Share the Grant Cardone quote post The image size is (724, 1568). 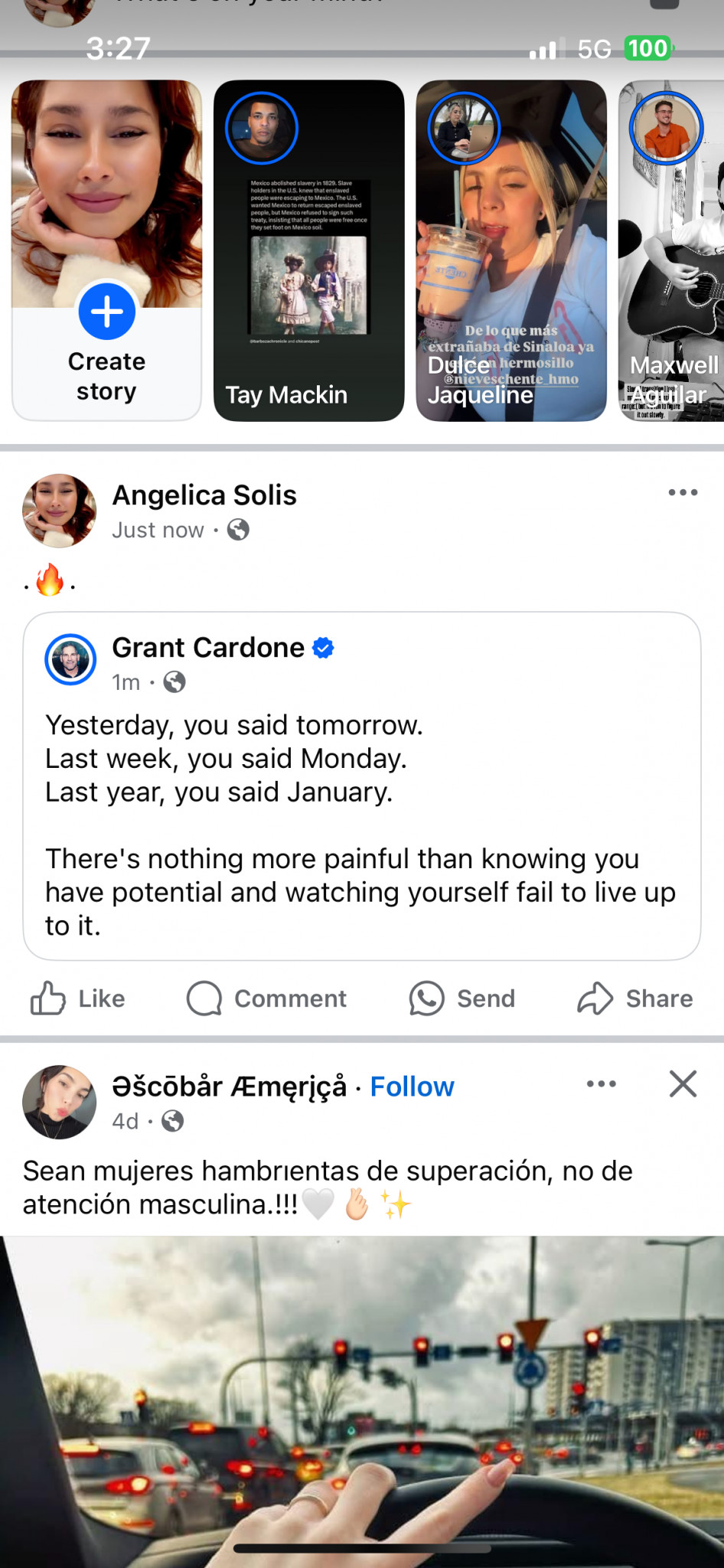pos(634,998)
